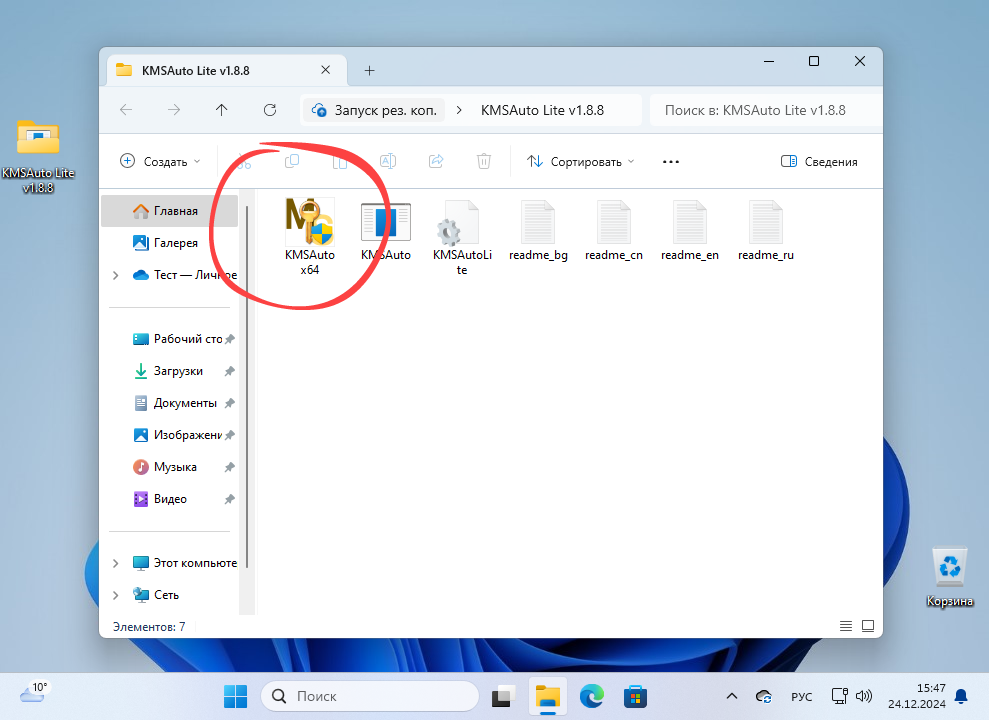Expand the Этот компьютер tree node
Screen dimensions: 989x720
(116, 563)
